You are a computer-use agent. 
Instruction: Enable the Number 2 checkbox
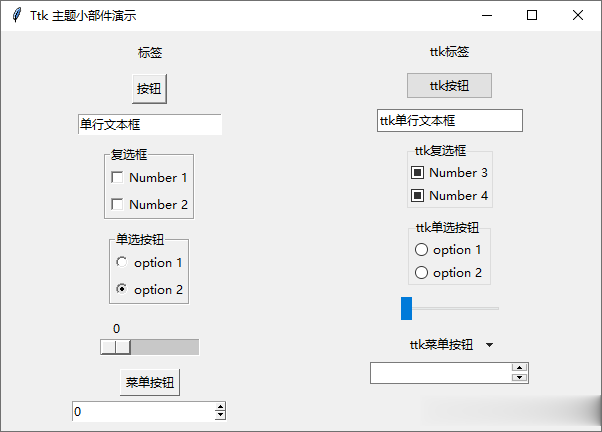pyautogui.click(x=117, y=204)
